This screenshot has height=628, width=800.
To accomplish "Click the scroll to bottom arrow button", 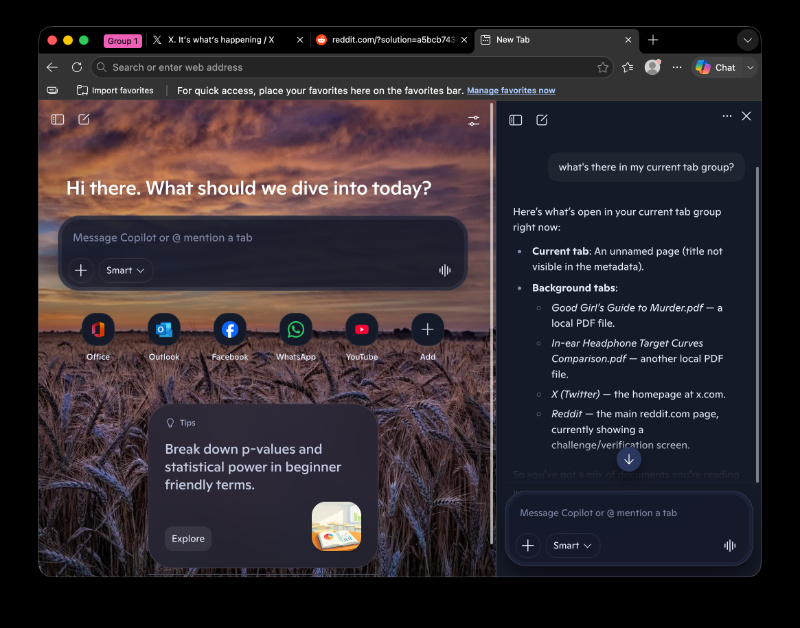I will tap(629, 460).
